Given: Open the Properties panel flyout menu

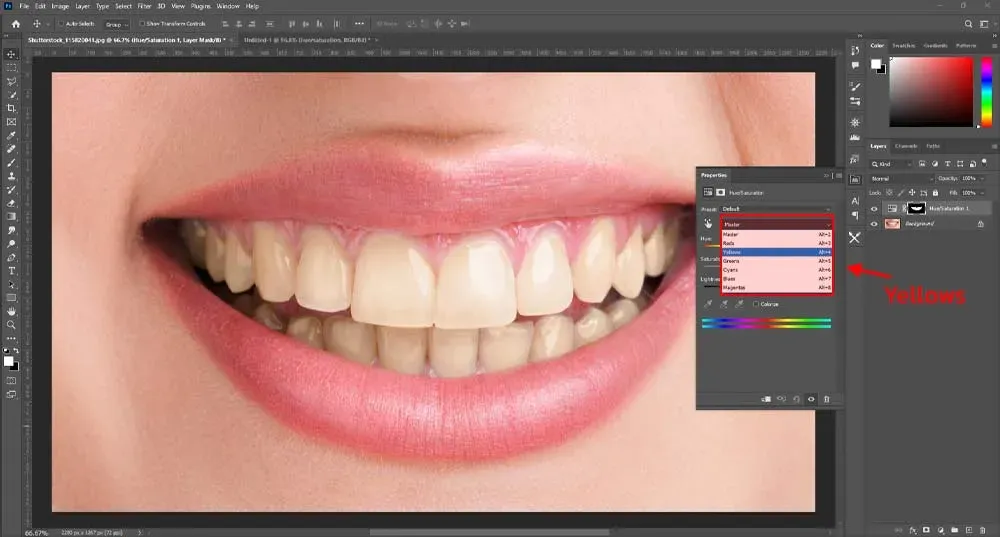Looking at the screenshot, I should pyautogui.click(x=839, y=175).
